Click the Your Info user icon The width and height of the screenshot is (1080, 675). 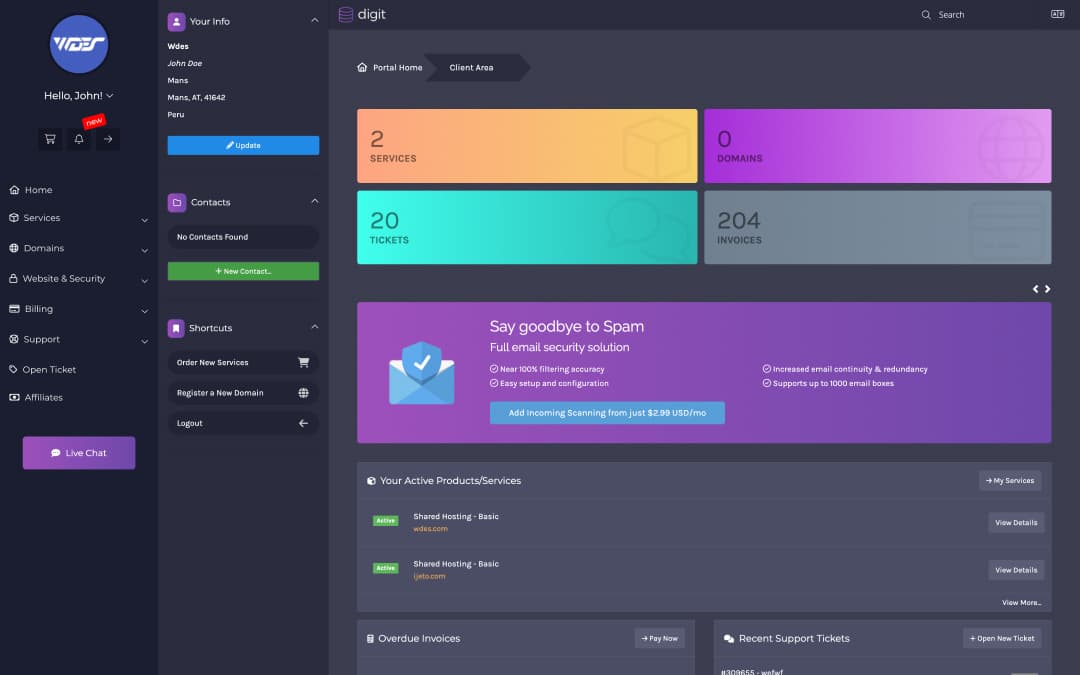tap(176, 21)
